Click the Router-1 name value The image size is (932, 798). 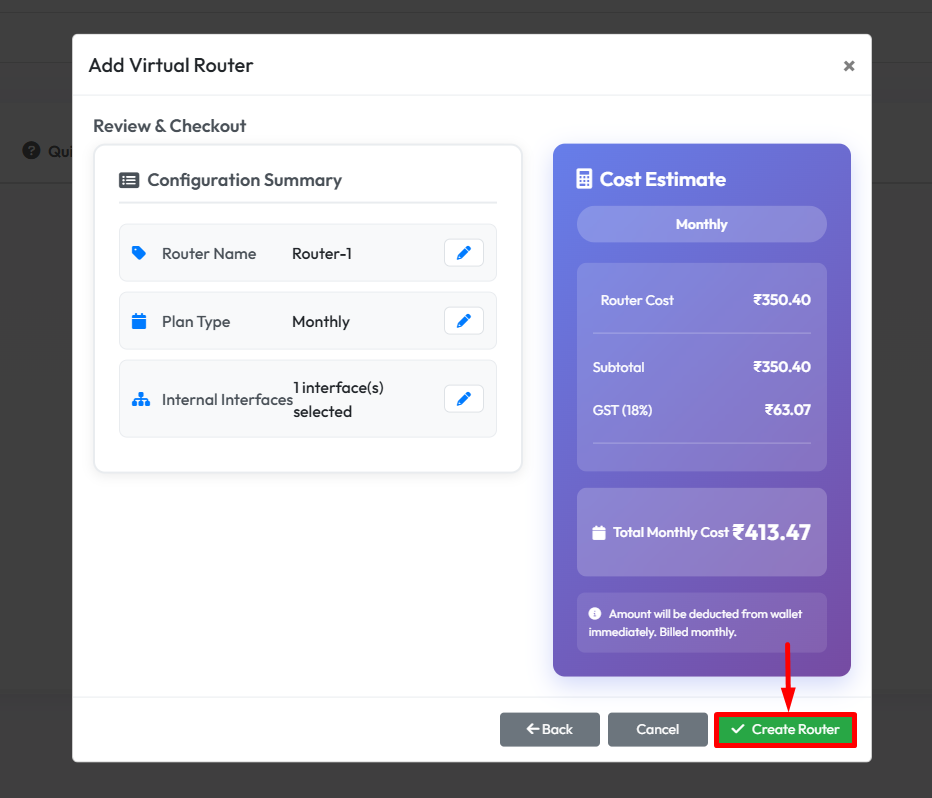pyautogui.click(x=322, y=254)
